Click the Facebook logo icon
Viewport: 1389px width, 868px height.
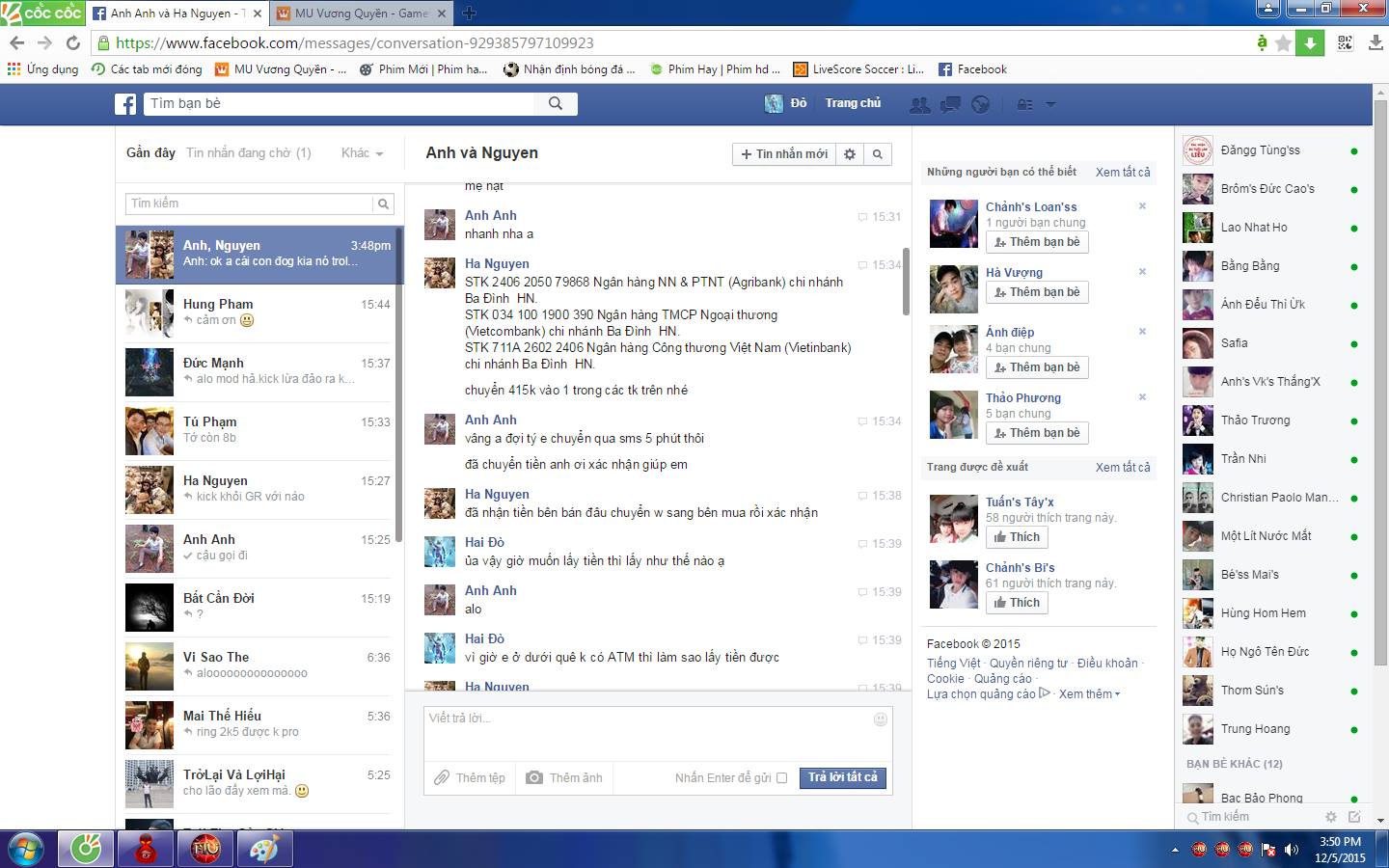[x=125, y=104]
